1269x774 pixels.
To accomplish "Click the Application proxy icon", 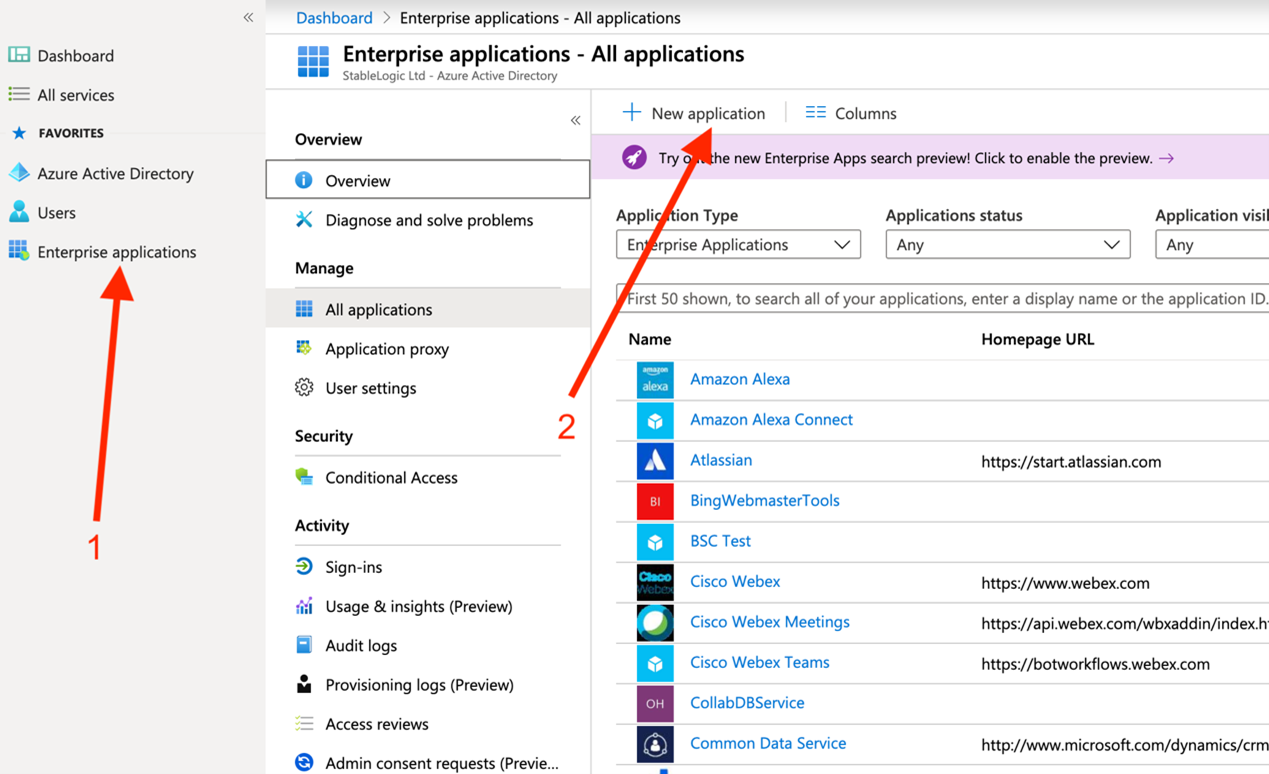I will pos(304,348).
